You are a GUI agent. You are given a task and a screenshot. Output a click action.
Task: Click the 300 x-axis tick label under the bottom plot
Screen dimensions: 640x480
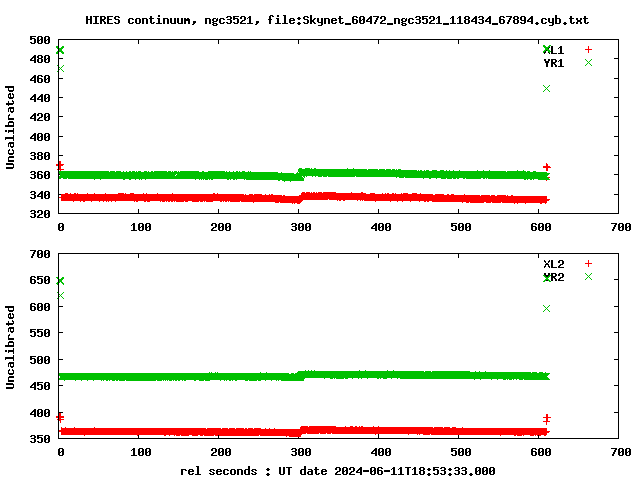pos(301,452)
